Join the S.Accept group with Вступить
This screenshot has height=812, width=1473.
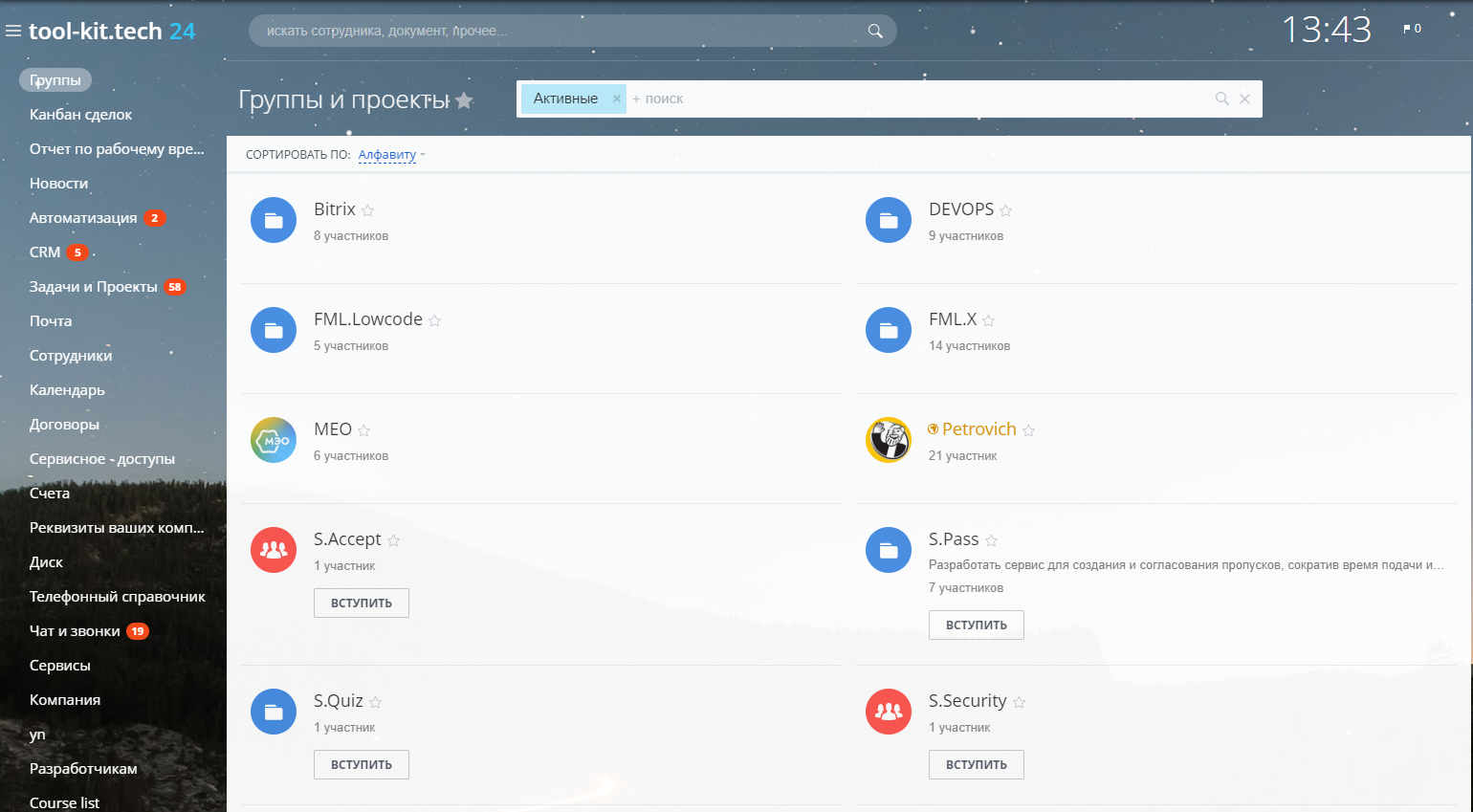362,603
